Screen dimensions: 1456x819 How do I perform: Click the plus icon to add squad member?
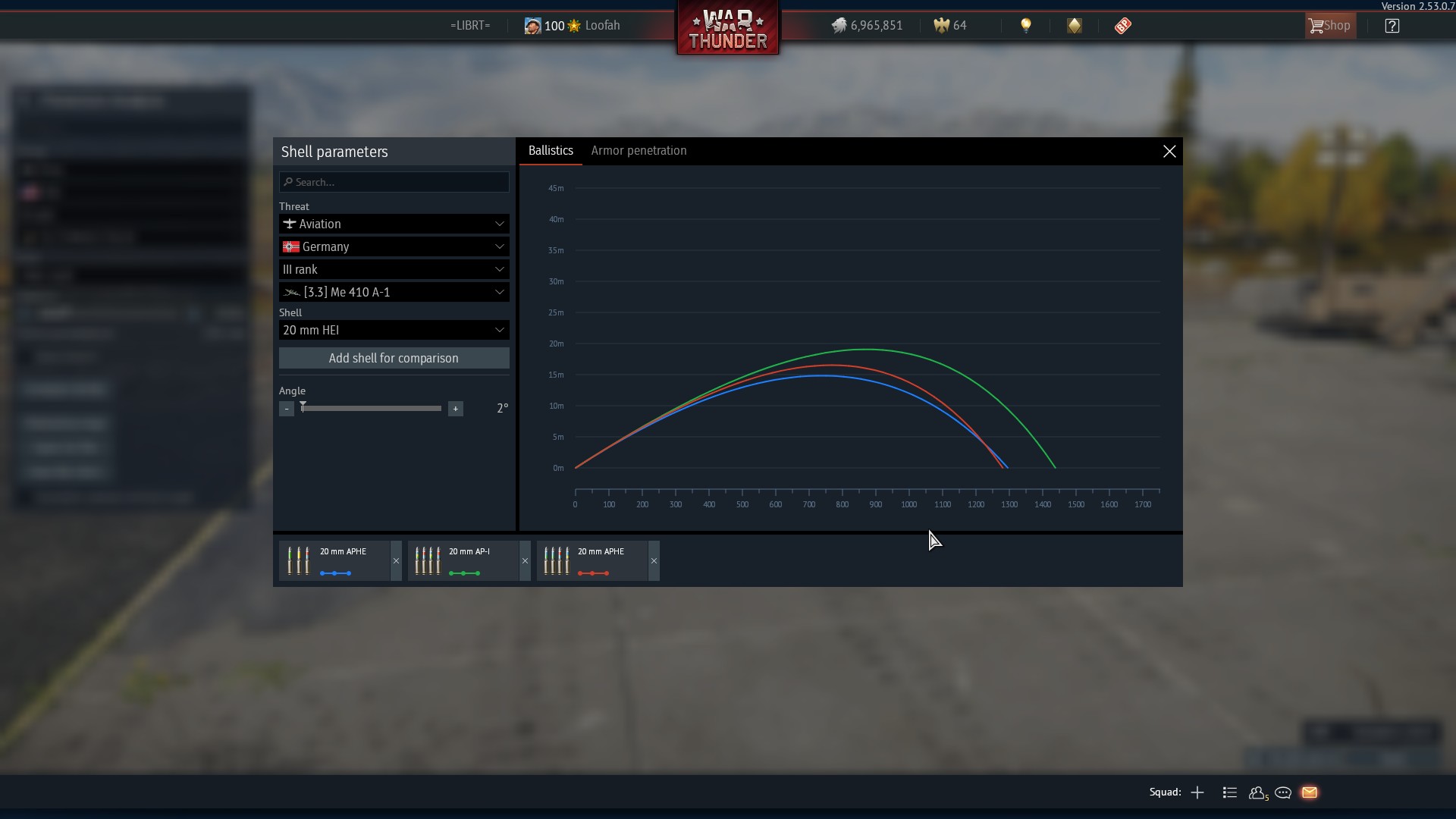(1197, 792)
